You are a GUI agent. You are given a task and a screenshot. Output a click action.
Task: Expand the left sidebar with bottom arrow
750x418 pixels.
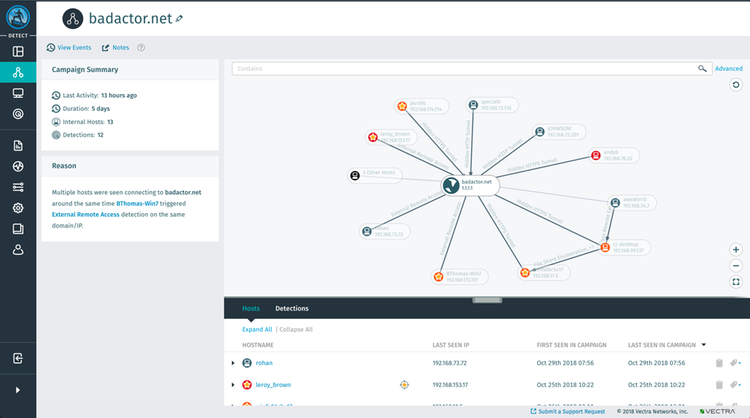(18, 390)
